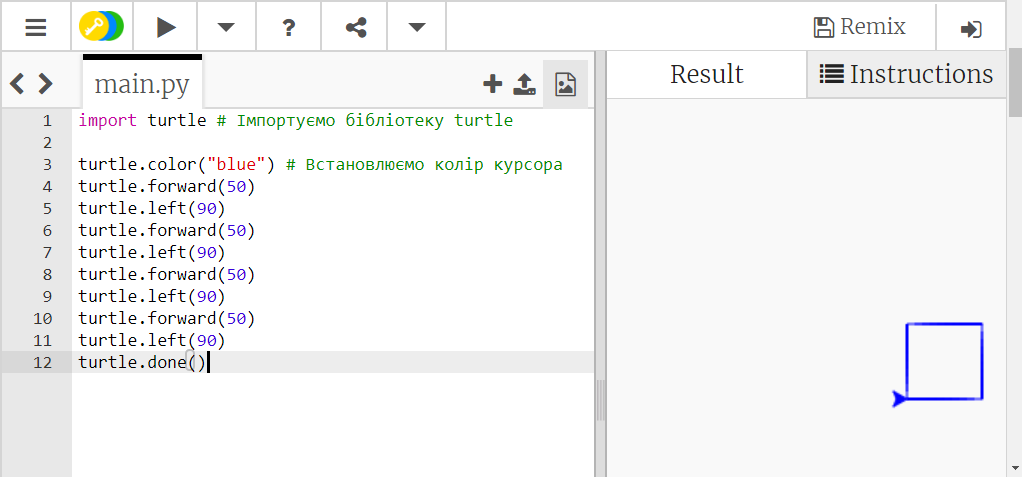Click turtle.left(90) on line 5
Viewport: 1022px width, 477px height.
tap(151, 209)
